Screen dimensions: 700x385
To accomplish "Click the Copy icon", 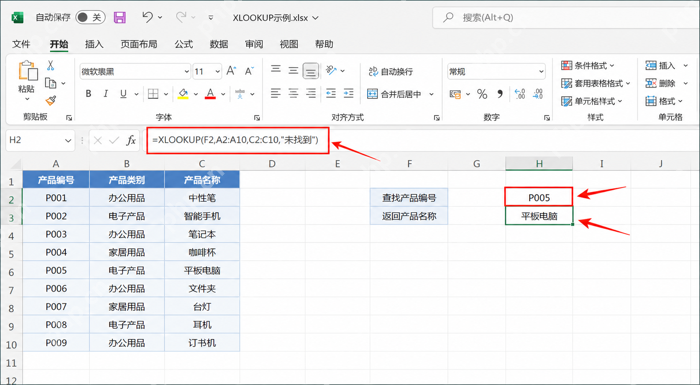I will point(50,83).
